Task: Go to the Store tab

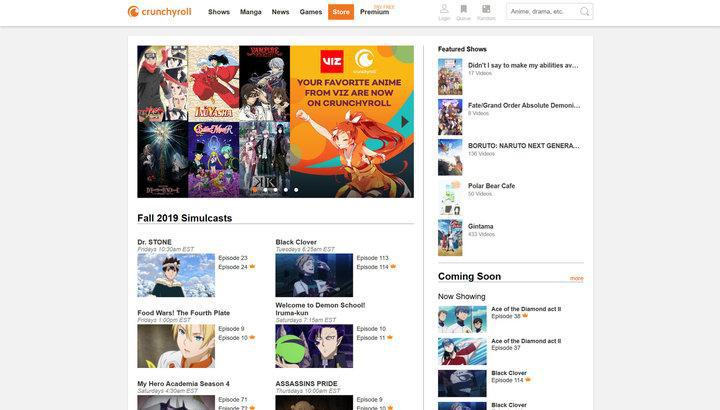Action: [341, 12]
